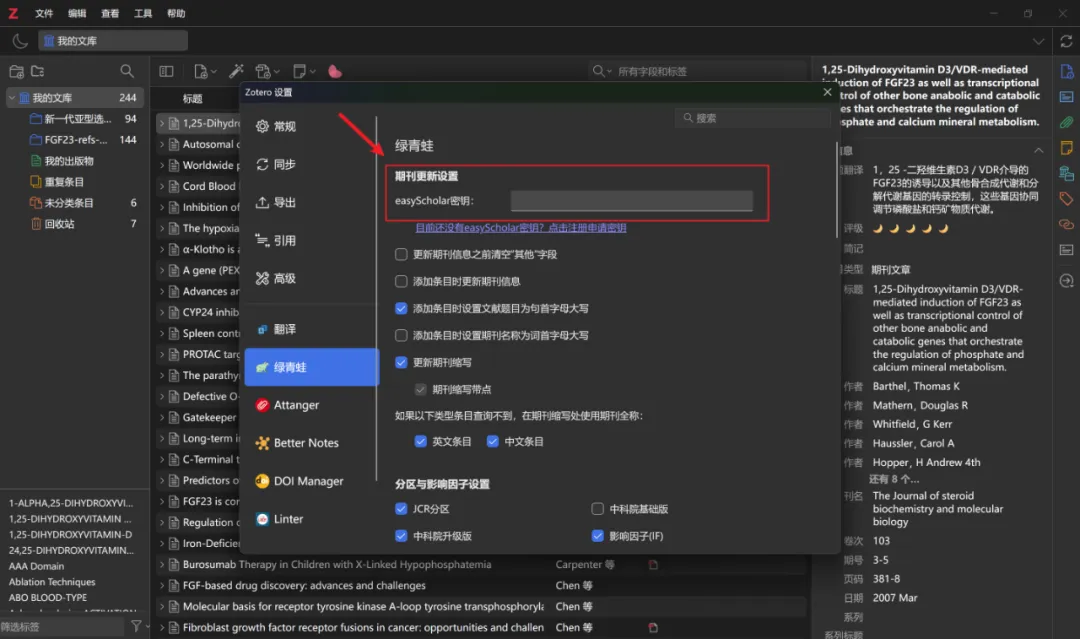This screenshot has height=639, width=1080.
Task: Click the pink plugin toolbar icon
Action: tap(335, 72)
